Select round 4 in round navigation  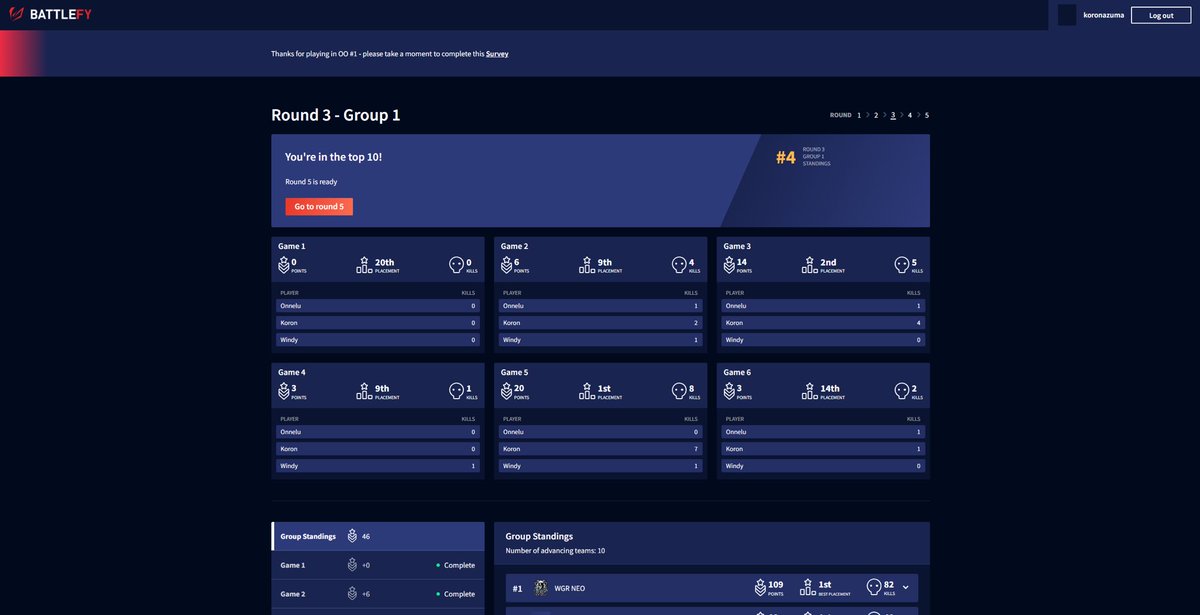click(x=910, y=115)
